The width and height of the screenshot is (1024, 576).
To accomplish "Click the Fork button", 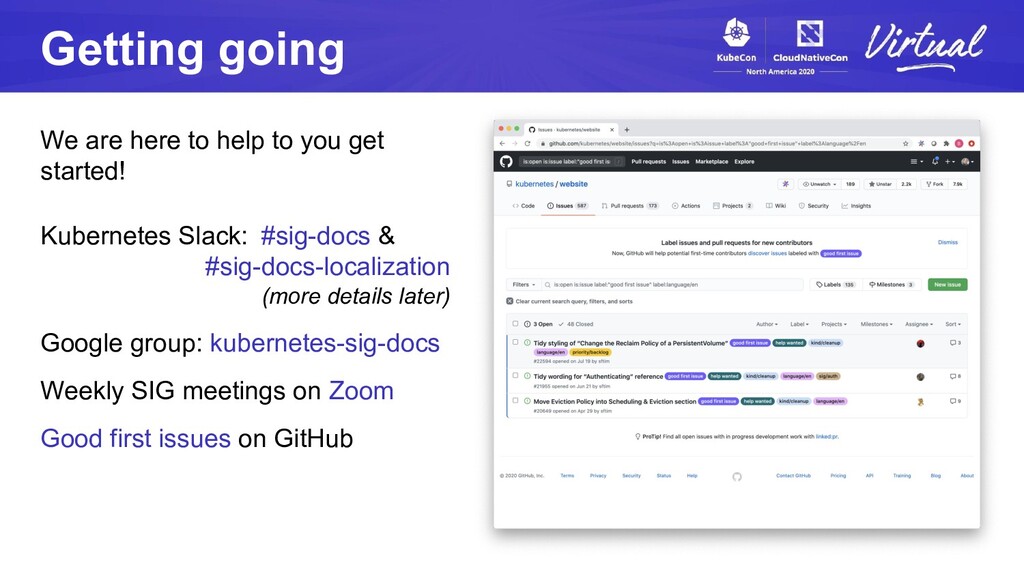I will click(x=935, y=184).
